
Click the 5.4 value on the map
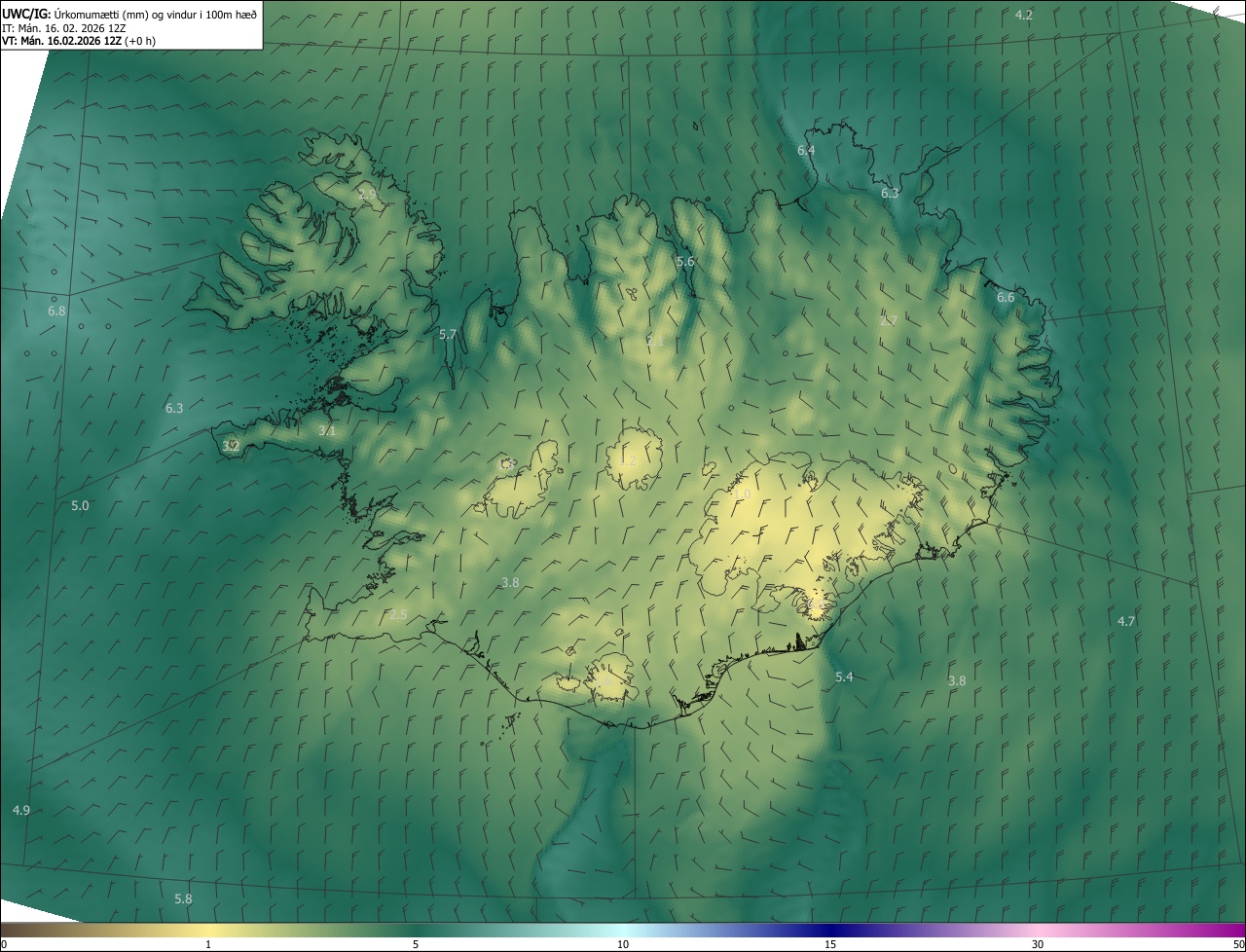click(844, 677)
